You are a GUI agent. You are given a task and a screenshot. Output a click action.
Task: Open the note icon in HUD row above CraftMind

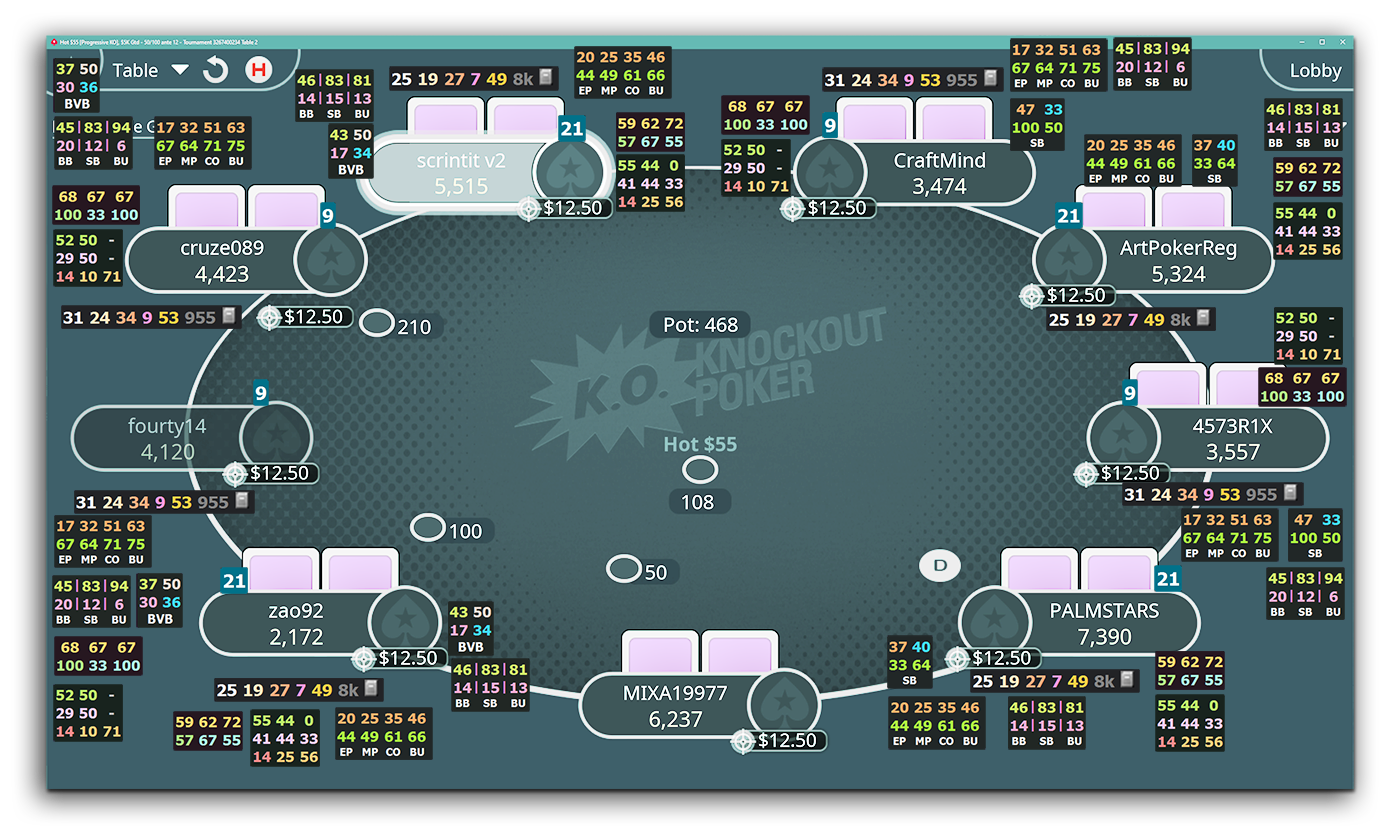(991, 78)
